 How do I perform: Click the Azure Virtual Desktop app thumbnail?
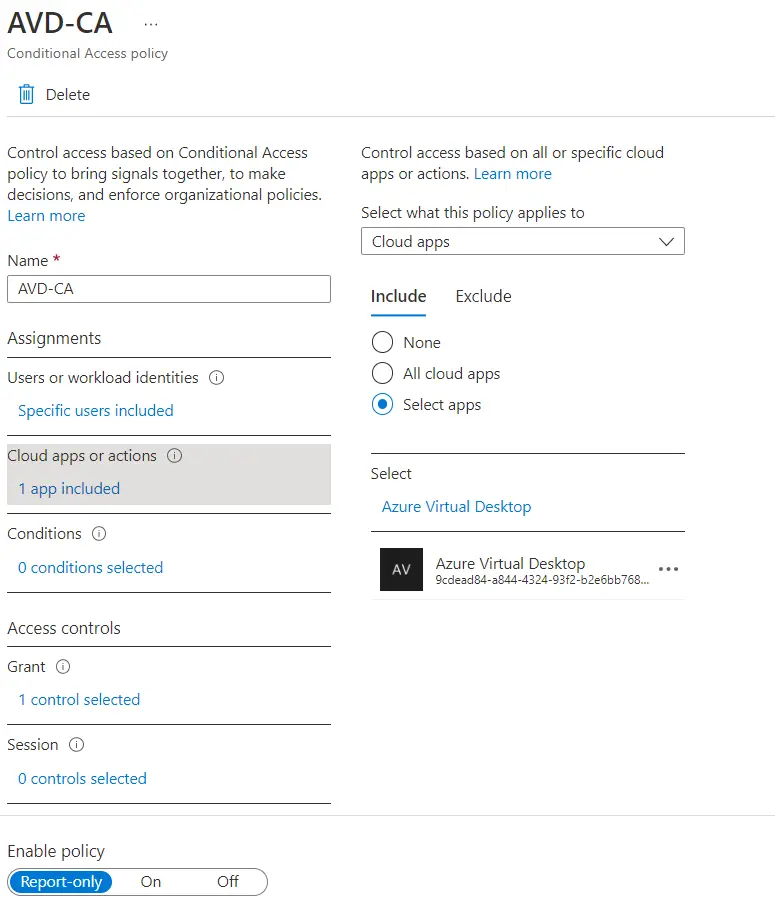pyautogui.click(x=401, y=569)
